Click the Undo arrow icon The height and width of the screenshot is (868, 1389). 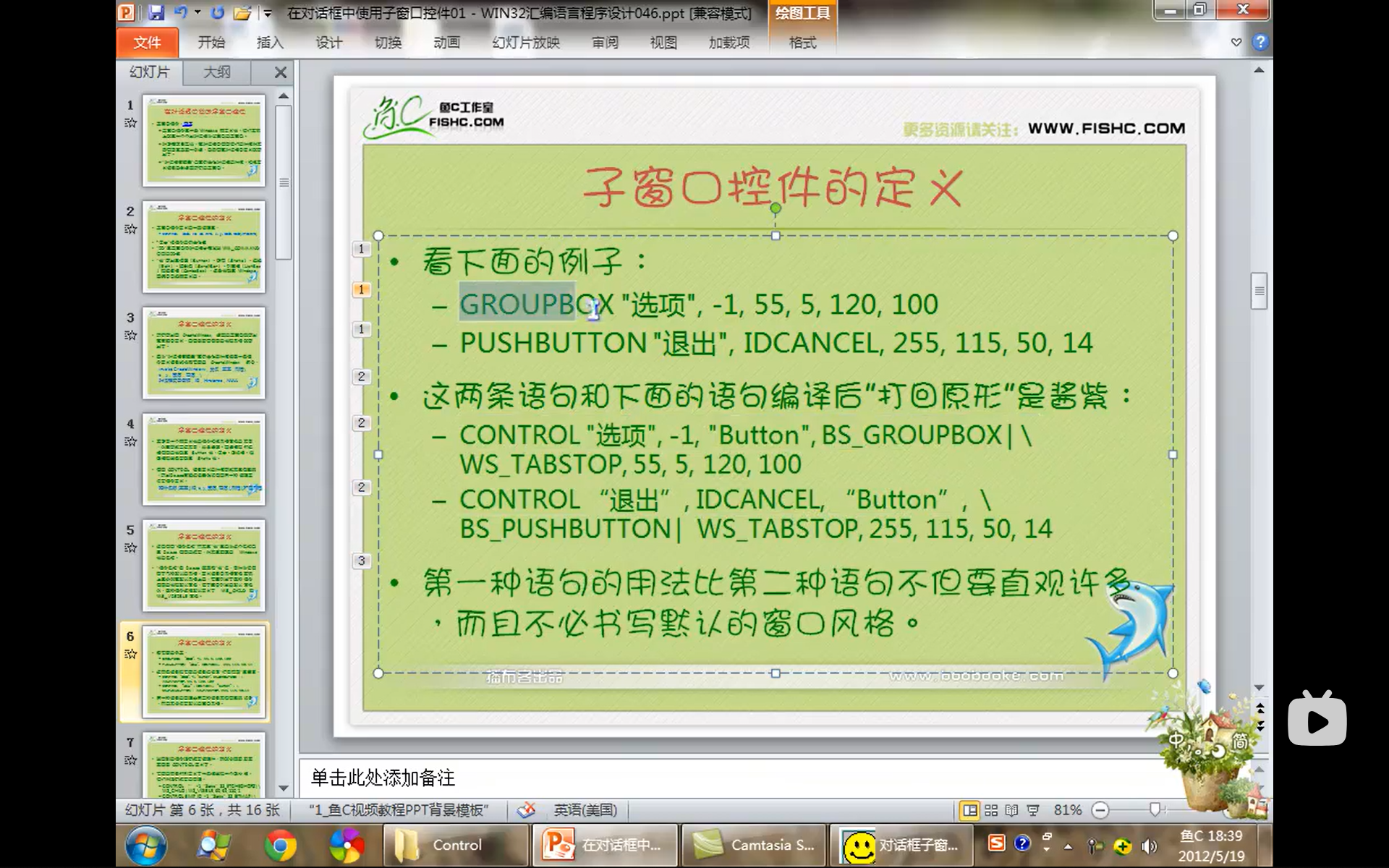[180, 12]
